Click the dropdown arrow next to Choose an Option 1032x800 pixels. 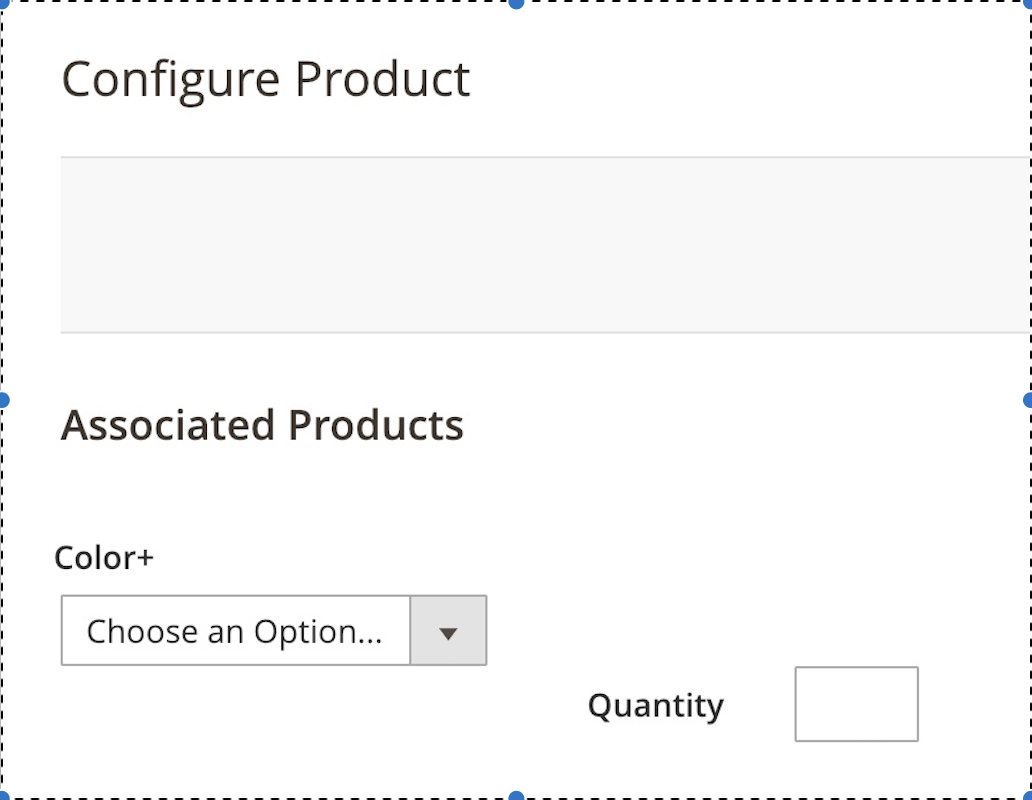[x=448, y=631]
